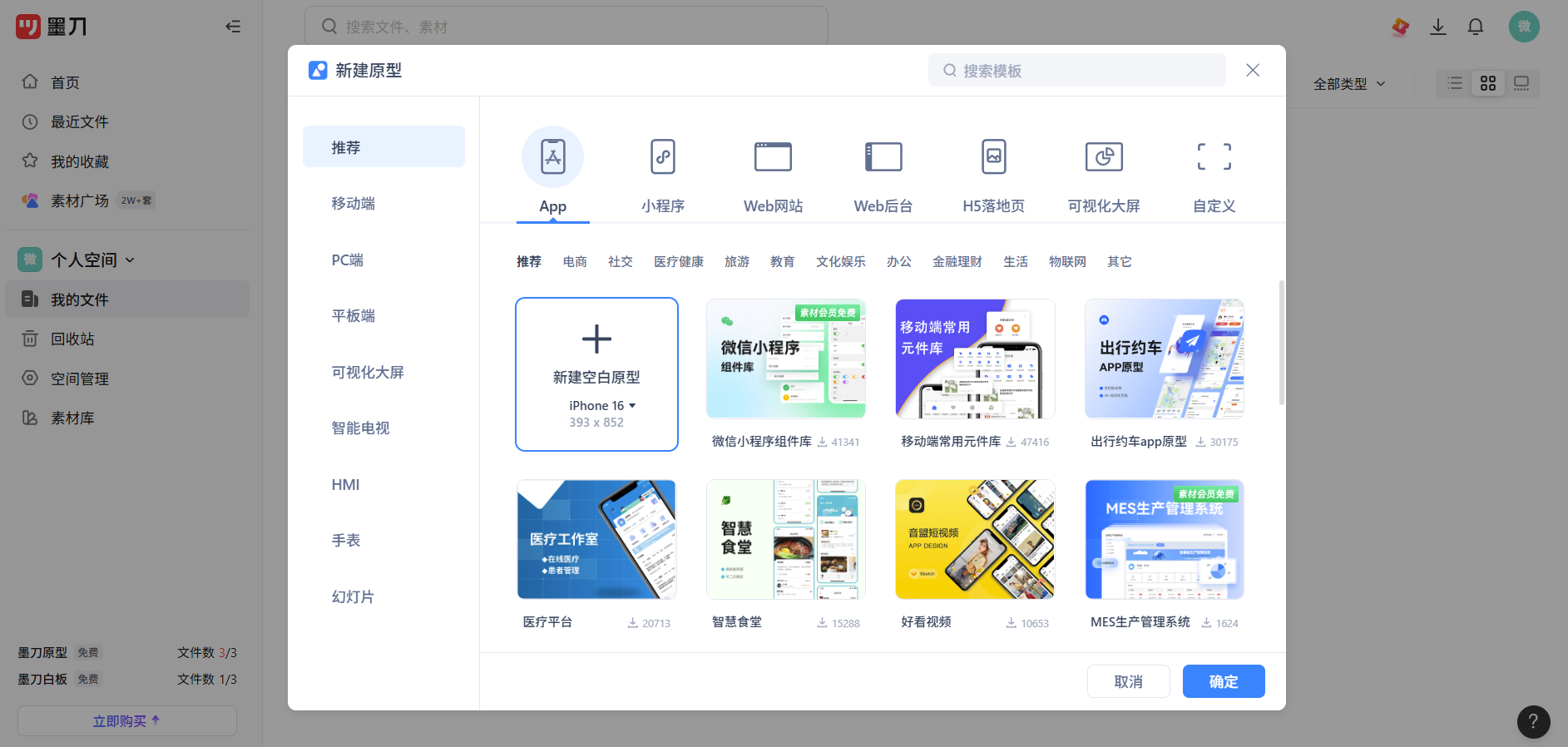Open the notification bell
This screenshot has height=747, width=1568.
pyautogui.click(x=1475, y=27)
